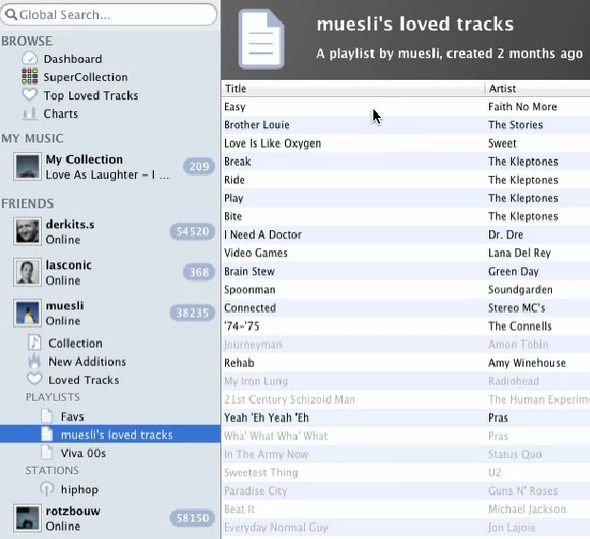Click the 209 track count badge

coord(199,166)
